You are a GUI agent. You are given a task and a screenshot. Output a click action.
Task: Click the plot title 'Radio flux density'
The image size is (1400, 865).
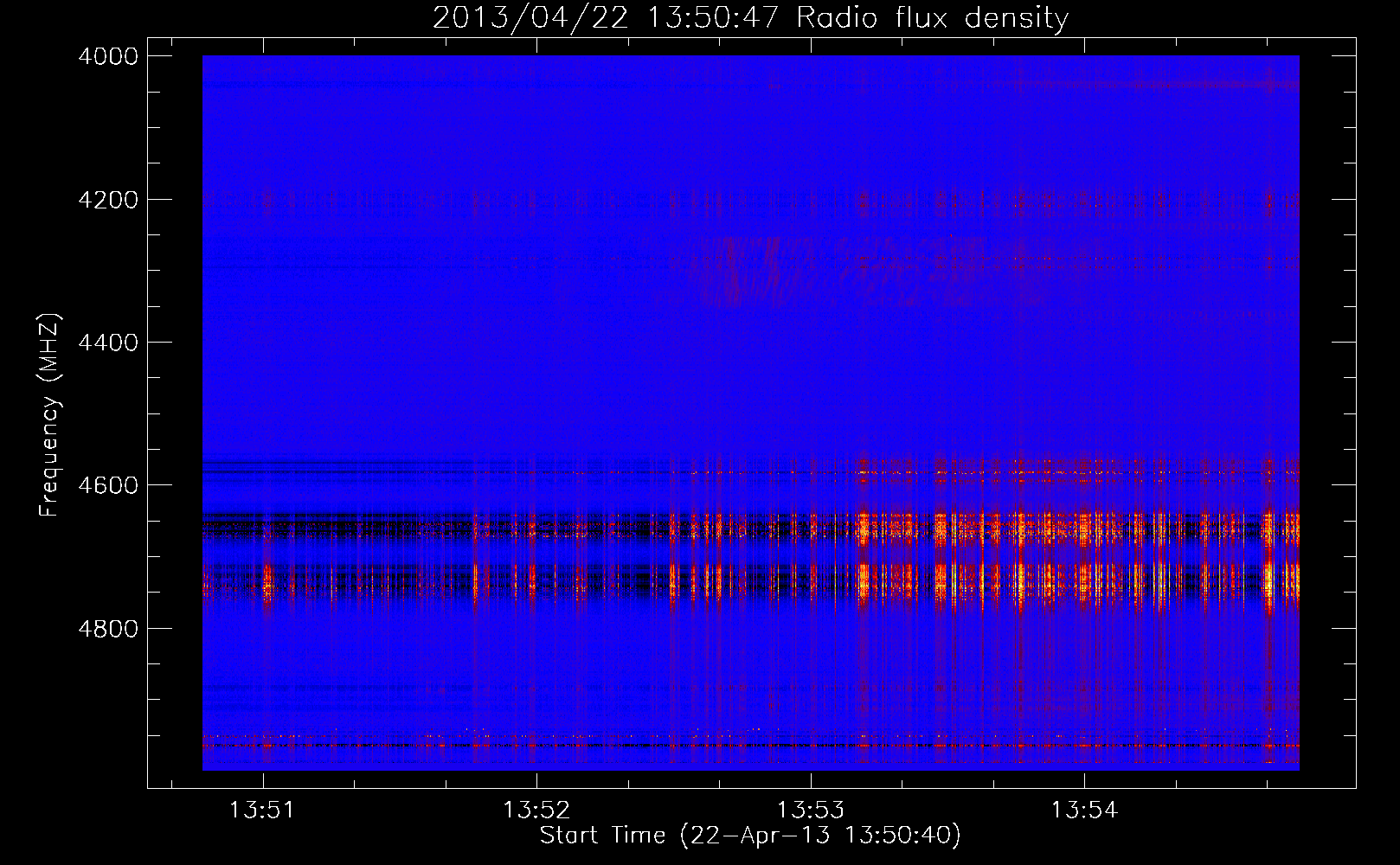[x=933, y=17]
